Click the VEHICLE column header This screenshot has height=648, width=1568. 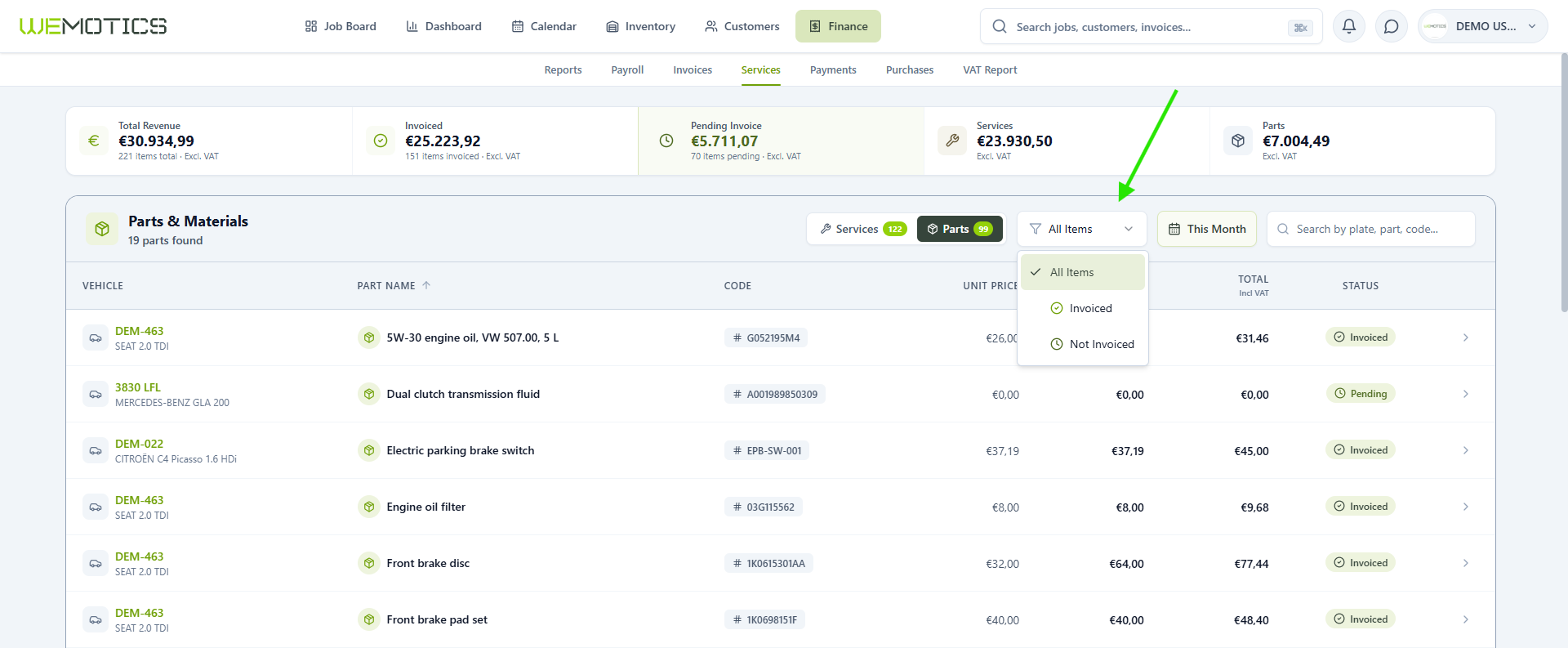click(x=103, y=285)
